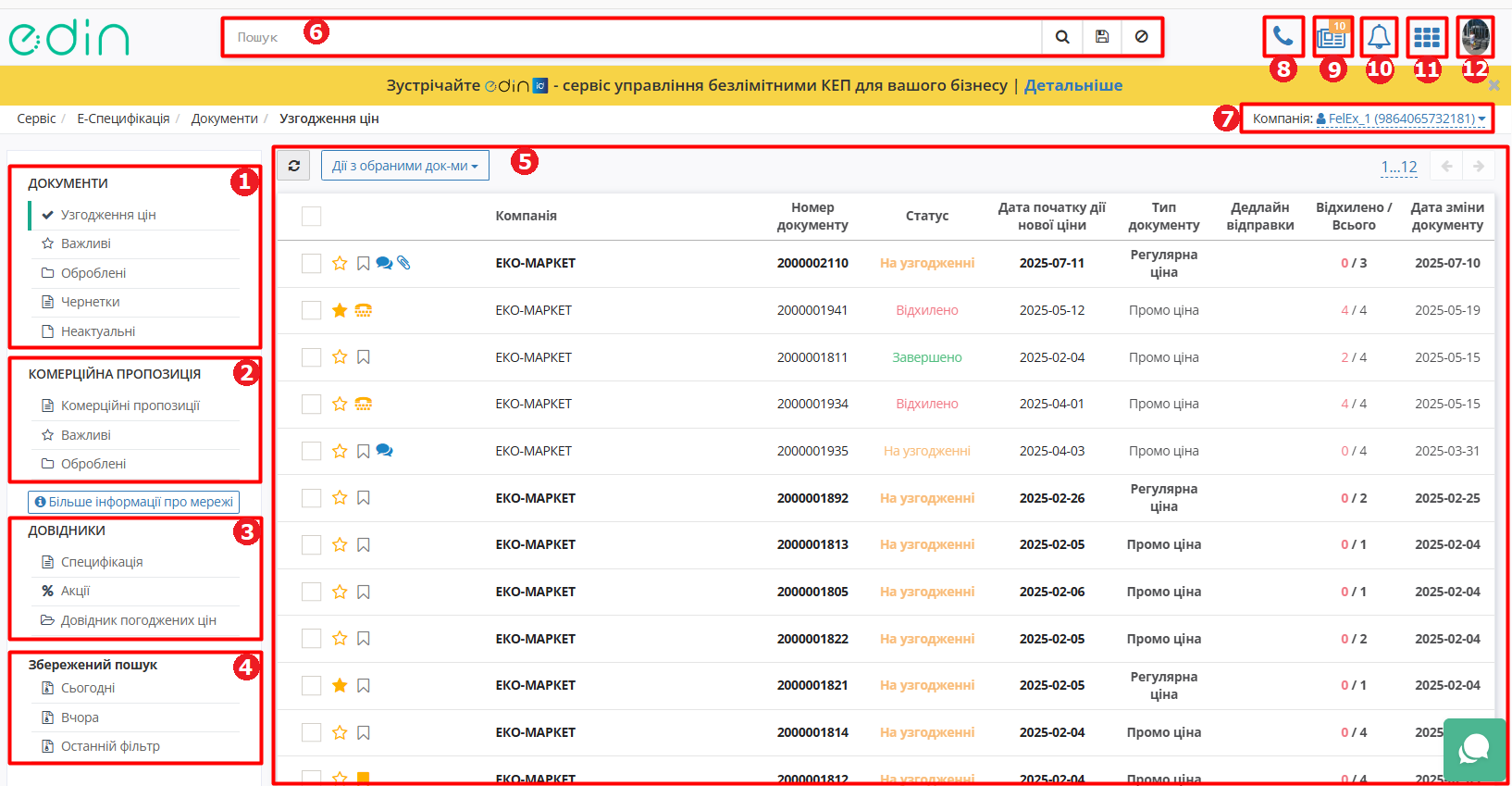Apply the Останній фільтр saved search

point(110,746)
